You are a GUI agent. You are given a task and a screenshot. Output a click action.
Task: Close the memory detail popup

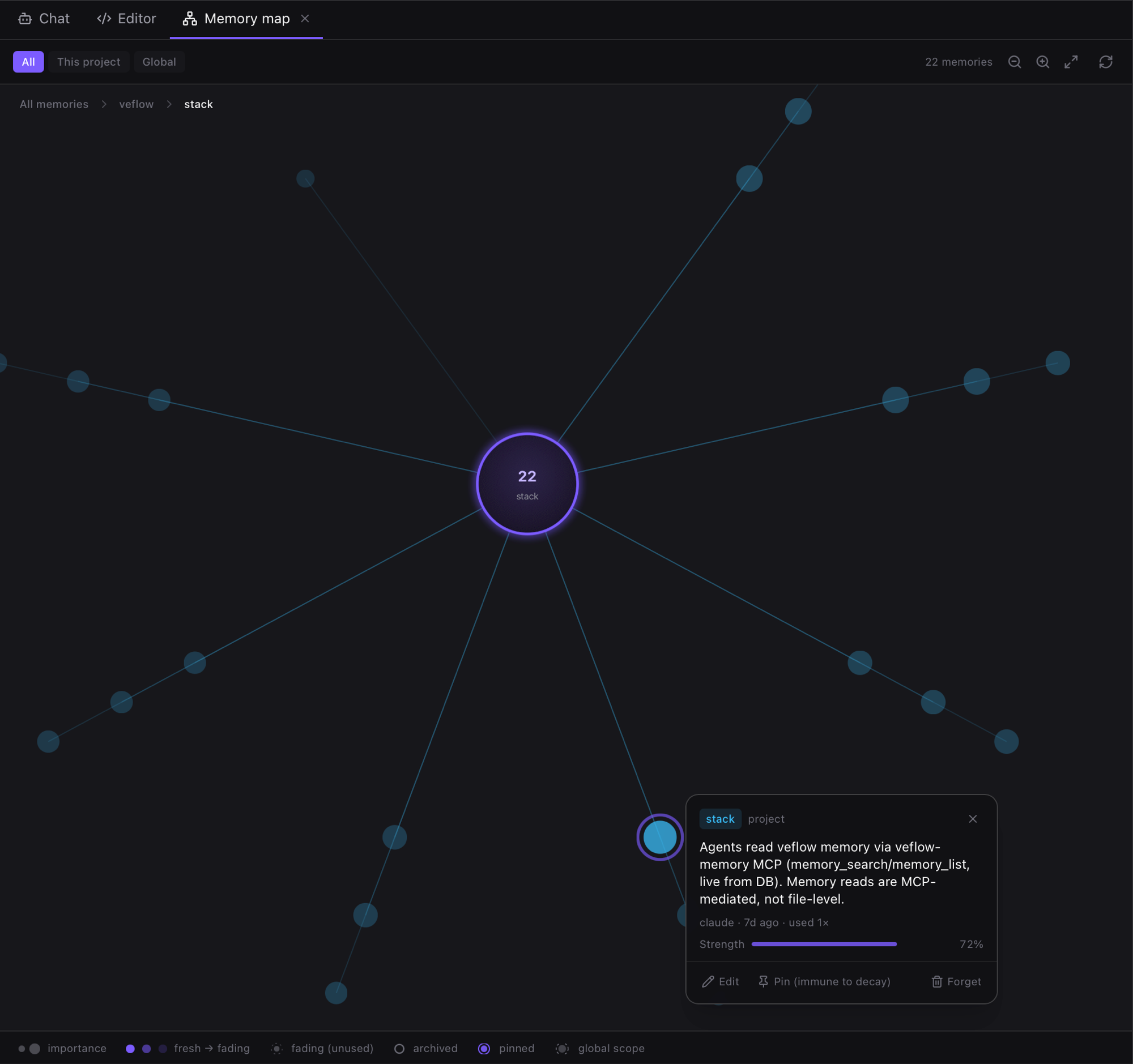[973, 818]
